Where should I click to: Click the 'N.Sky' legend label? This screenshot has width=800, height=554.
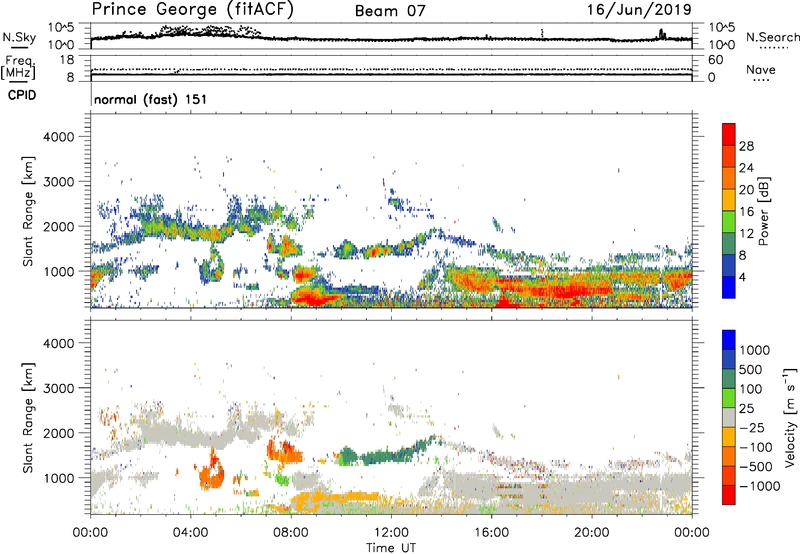19,37
